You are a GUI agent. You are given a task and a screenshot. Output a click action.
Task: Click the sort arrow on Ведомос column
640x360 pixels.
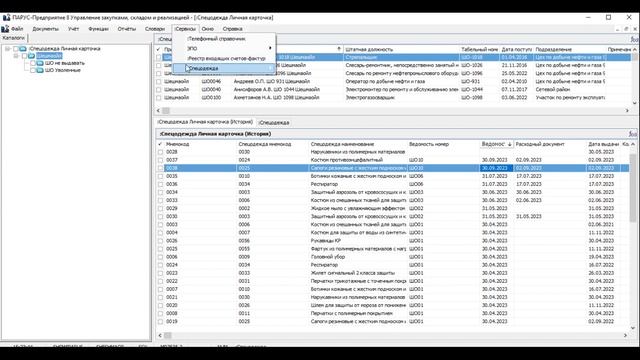click(x=509, y=144)
